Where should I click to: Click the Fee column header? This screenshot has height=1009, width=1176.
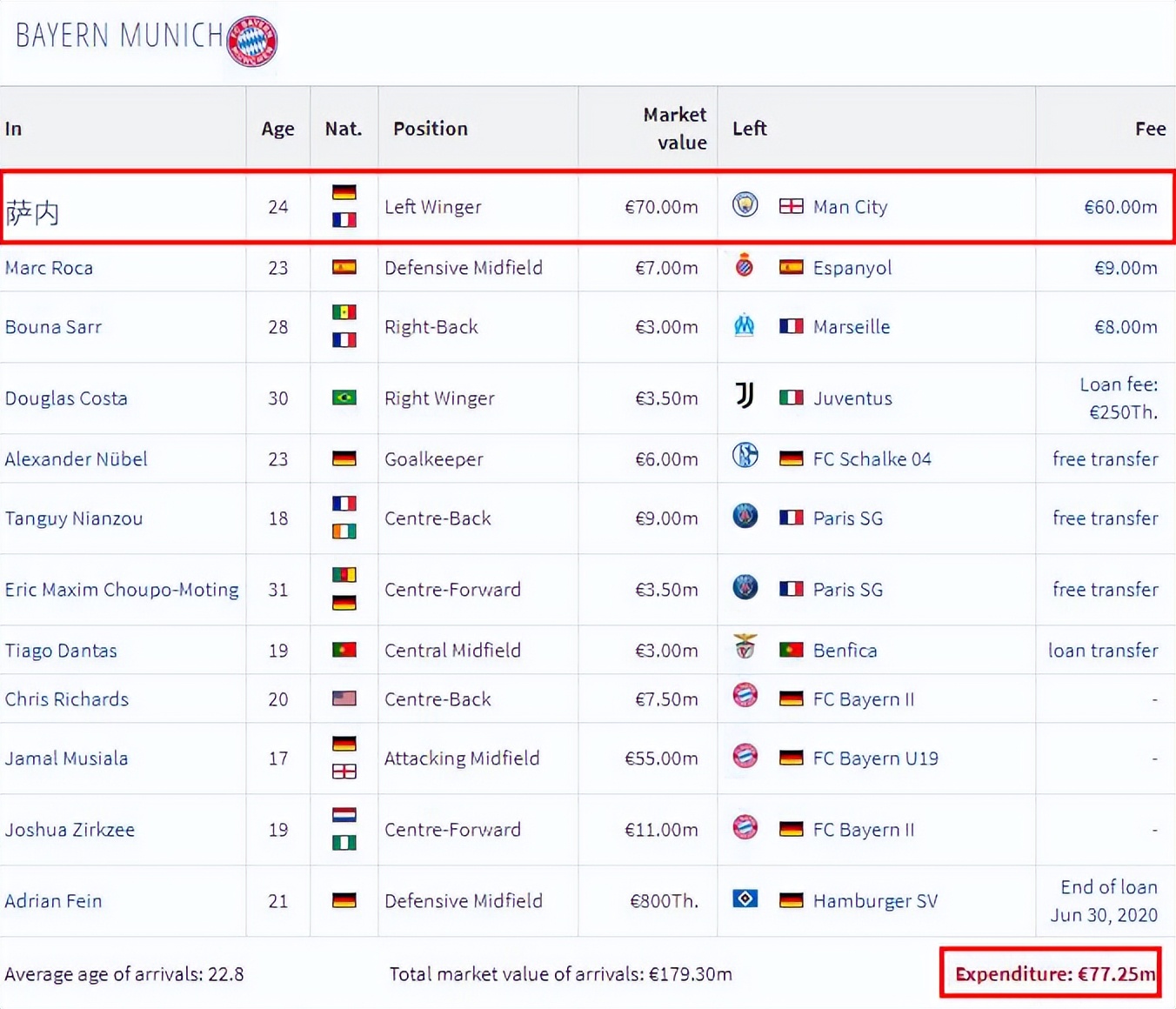coord(1150,129)
